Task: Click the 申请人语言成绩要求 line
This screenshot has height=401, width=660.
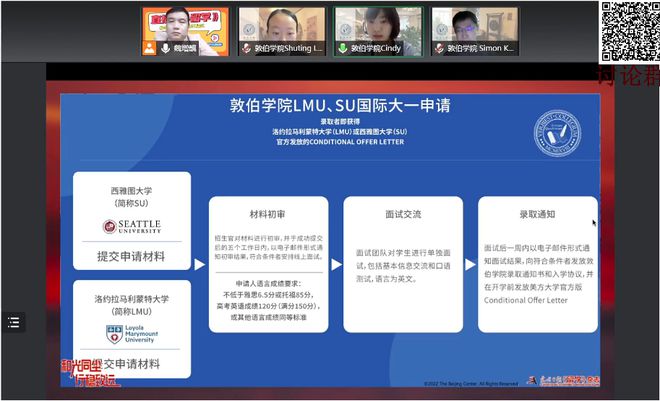Action: (x=268, y=284)
